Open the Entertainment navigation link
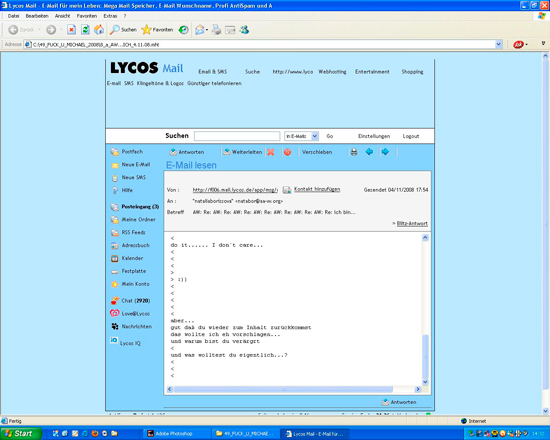This screenshot has width=550, height=440. tap(372, 72)
